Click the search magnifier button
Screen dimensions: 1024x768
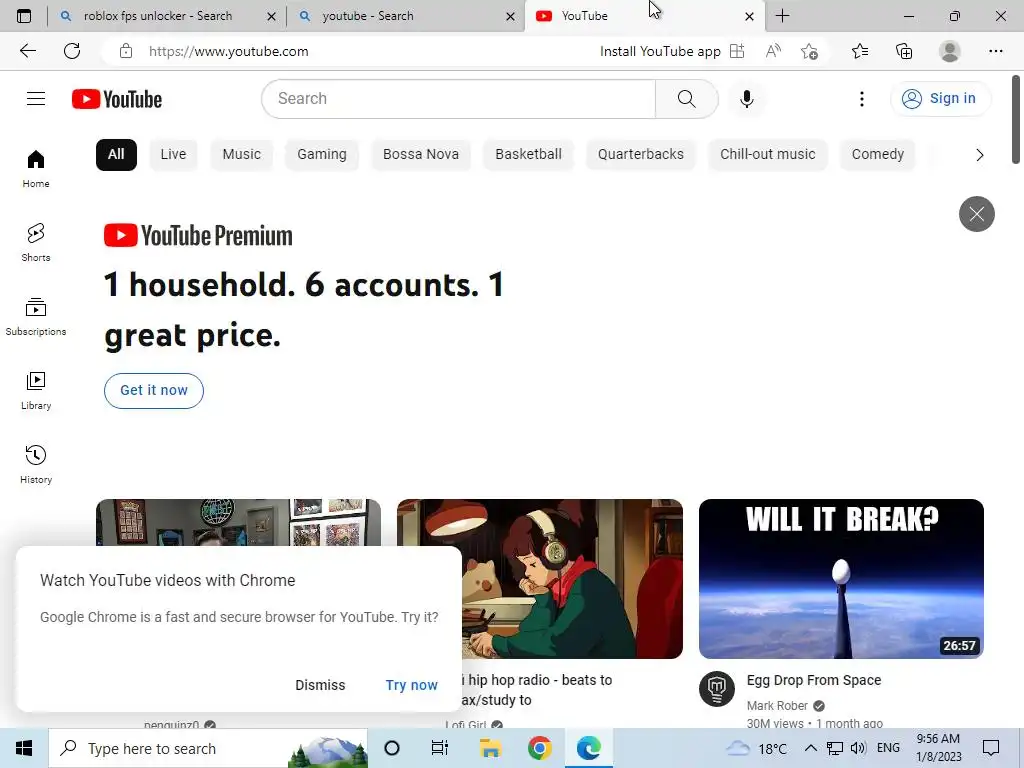click(686, 99)
